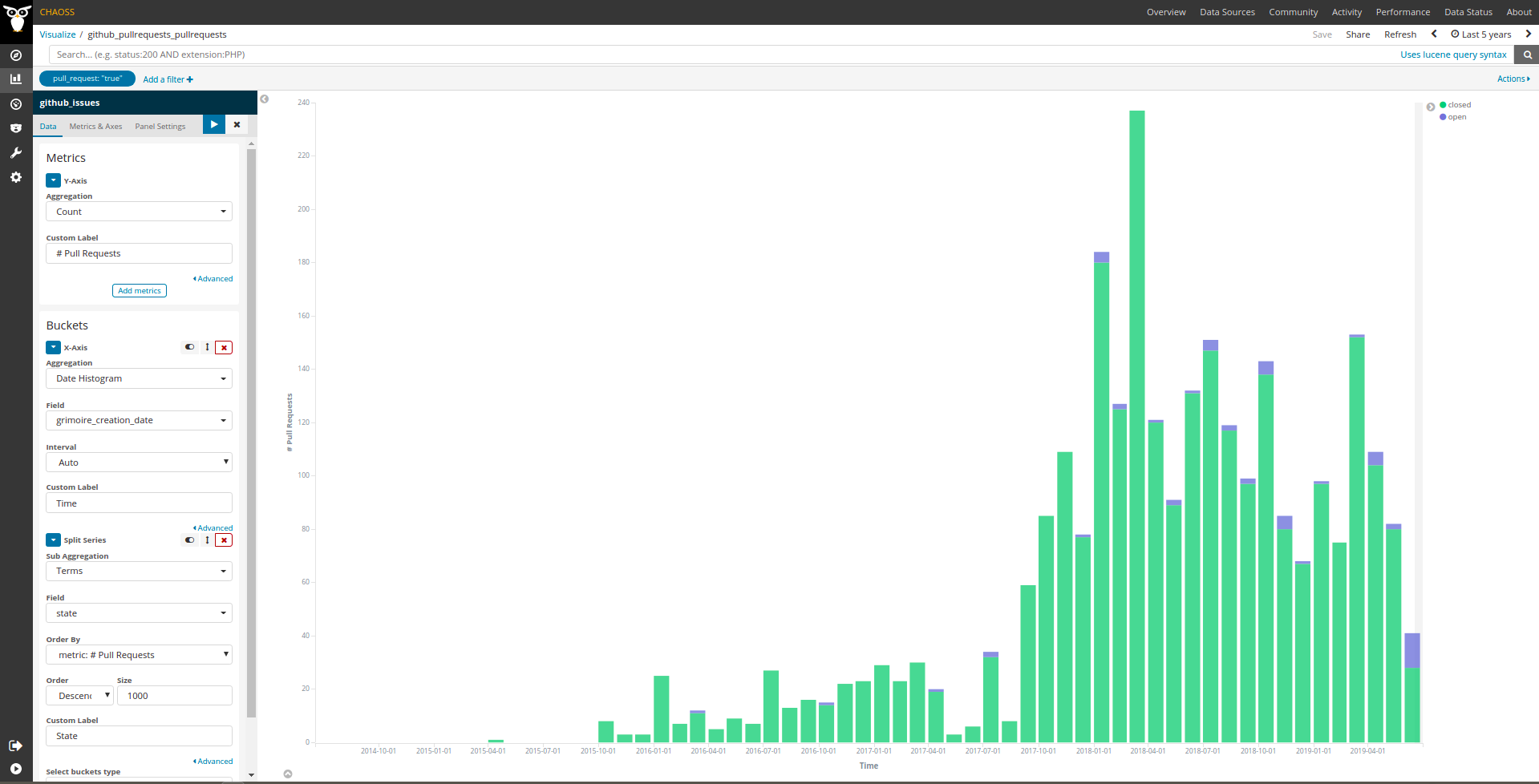Open the Share option
Viewport: 1539px width, 784px height.
click(1358, 34)
